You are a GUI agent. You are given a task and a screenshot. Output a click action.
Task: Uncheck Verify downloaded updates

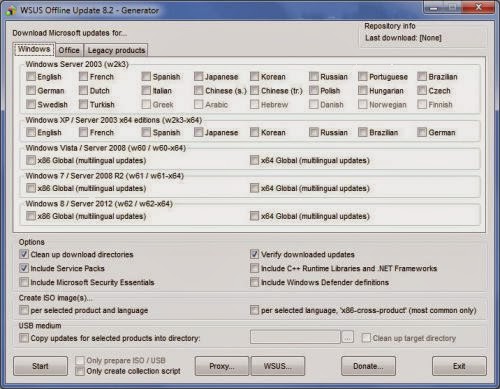tap(254, 255)
